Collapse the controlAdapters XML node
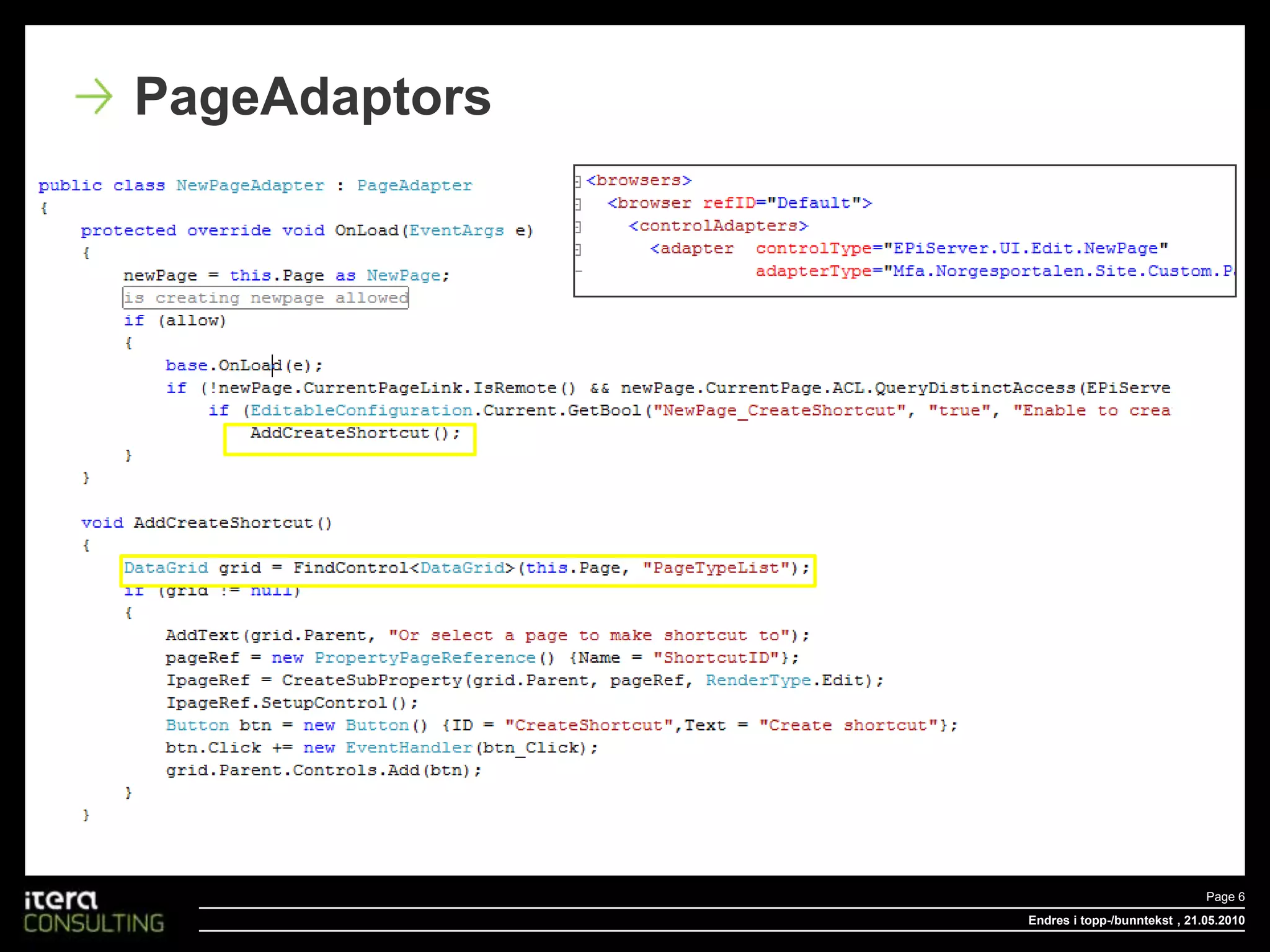Image resolution: width=1270 pixels, height=952 pixels. (x=578, y=227)
